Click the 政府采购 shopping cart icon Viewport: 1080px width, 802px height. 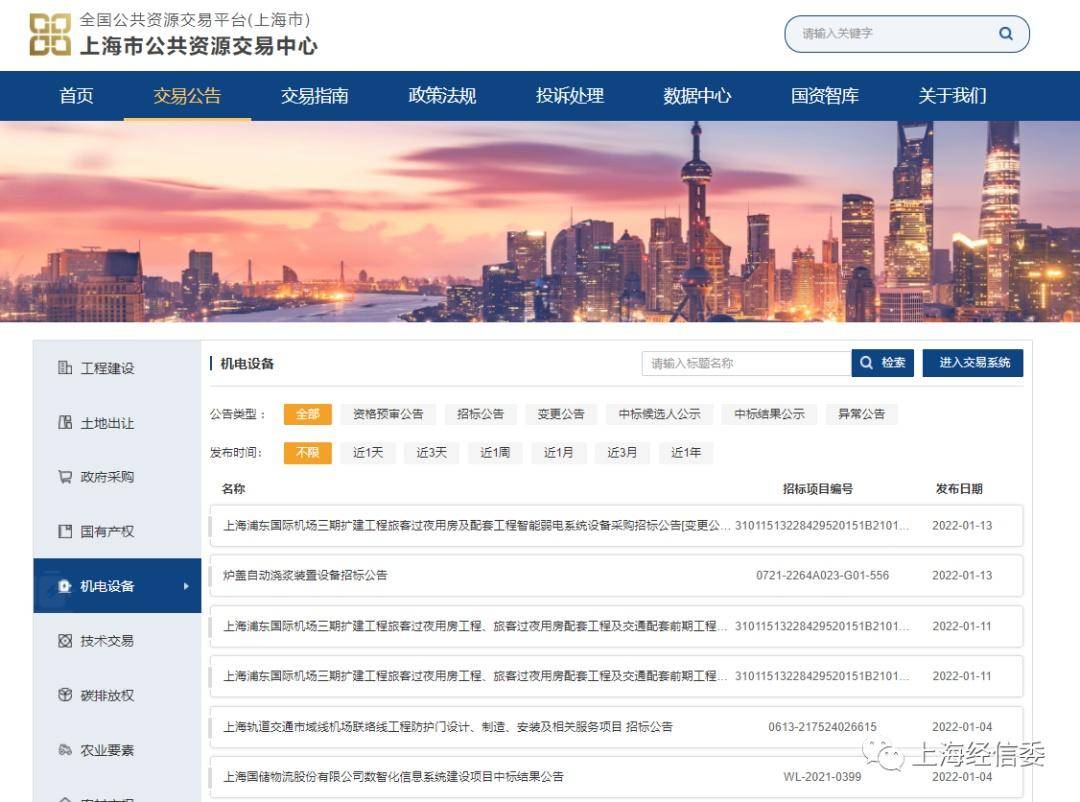coord(65,477)
